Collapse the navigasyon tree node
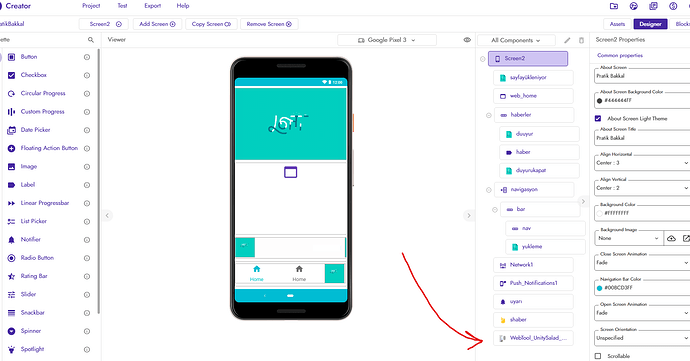The image size is (690, 361). click(x=488, y=190)
